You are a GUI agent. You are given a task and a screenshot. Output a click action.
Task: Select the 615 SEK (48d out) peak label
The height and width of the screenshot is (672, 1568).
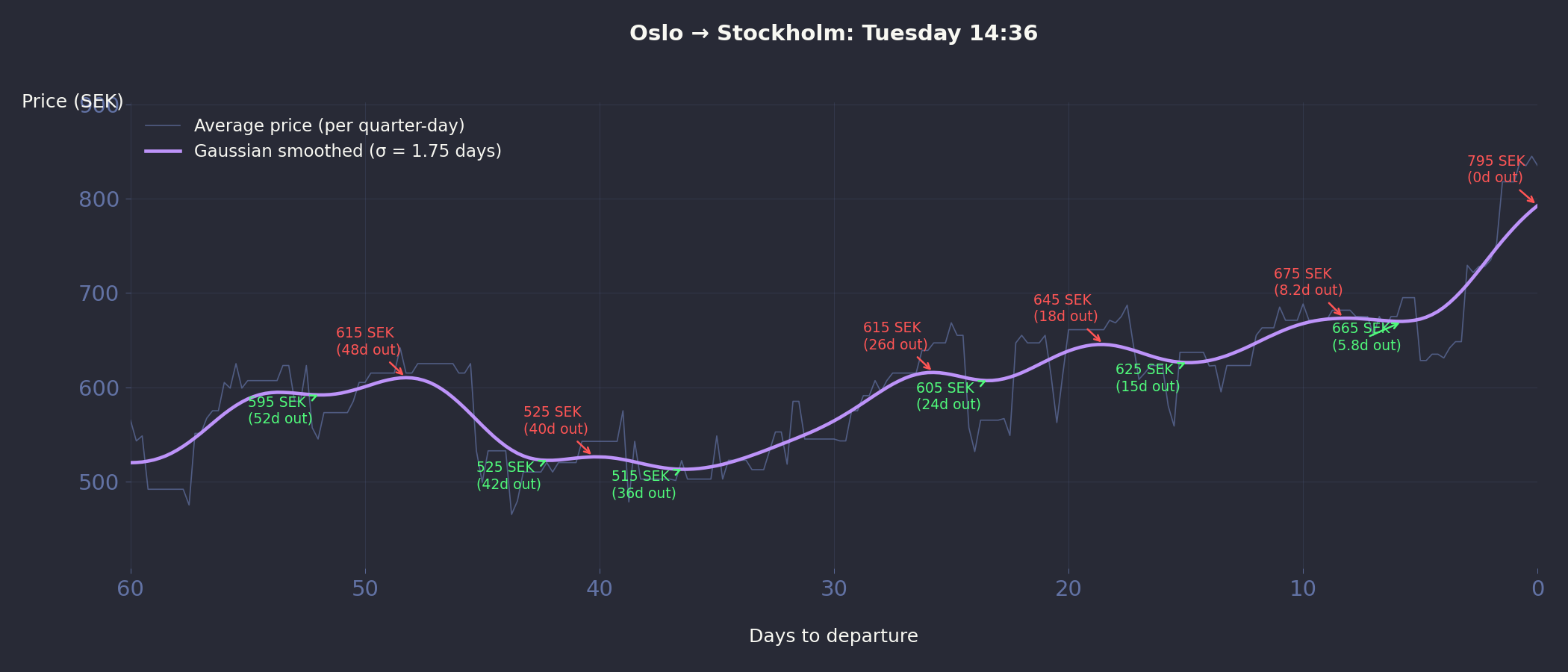(368, 341)
